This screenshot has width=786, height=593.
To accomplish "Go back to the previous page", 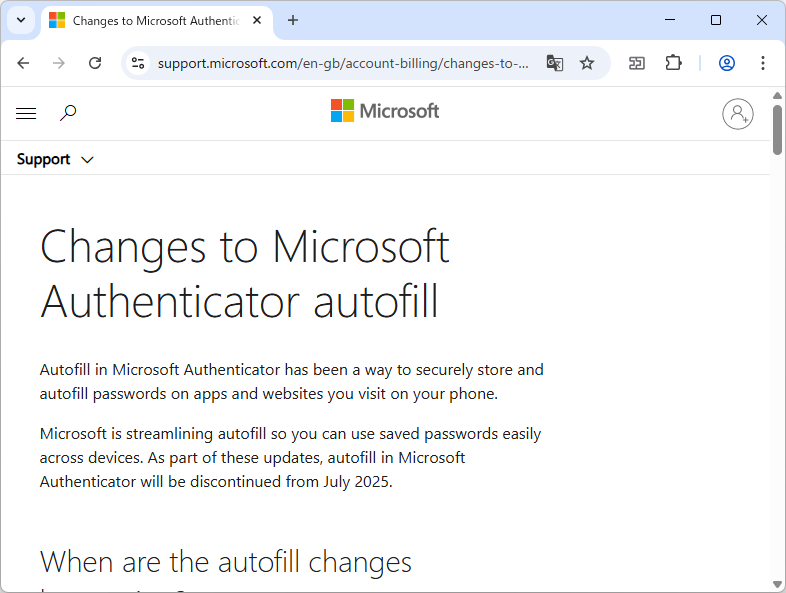I will pyautogui.click(x=24, y=63).
